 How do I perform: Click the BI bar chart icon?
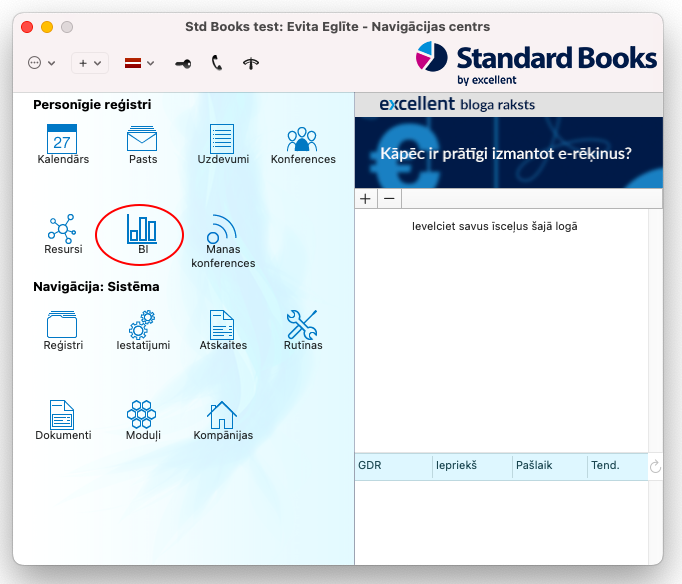pos(142,228)
